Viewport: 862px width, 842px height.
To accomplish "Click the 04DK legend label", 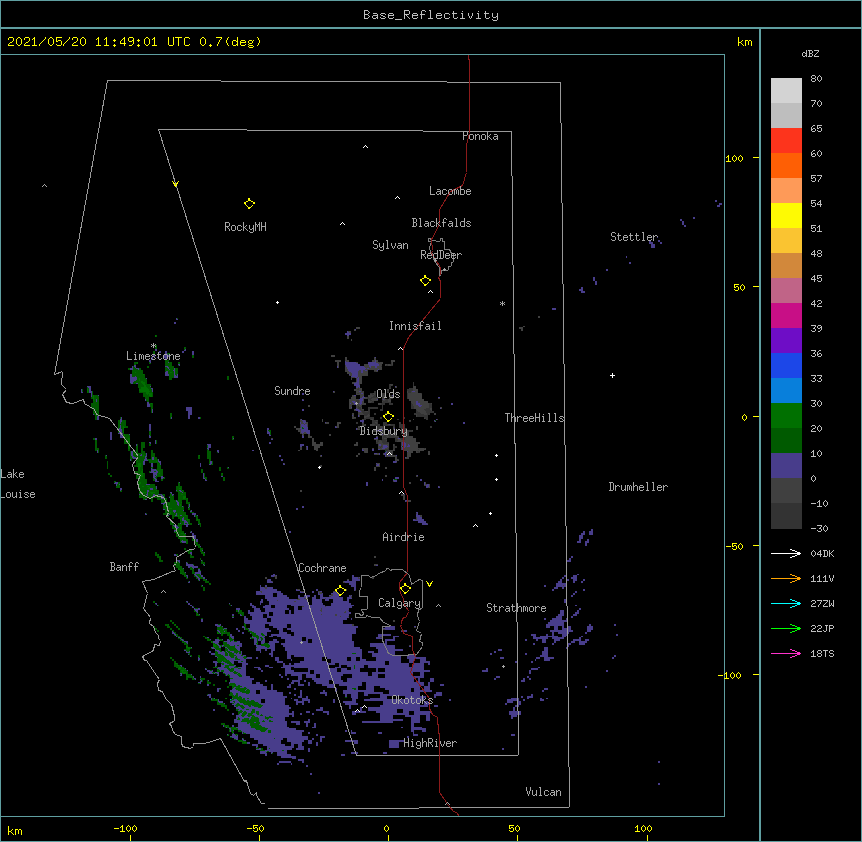I will [822, 553].
